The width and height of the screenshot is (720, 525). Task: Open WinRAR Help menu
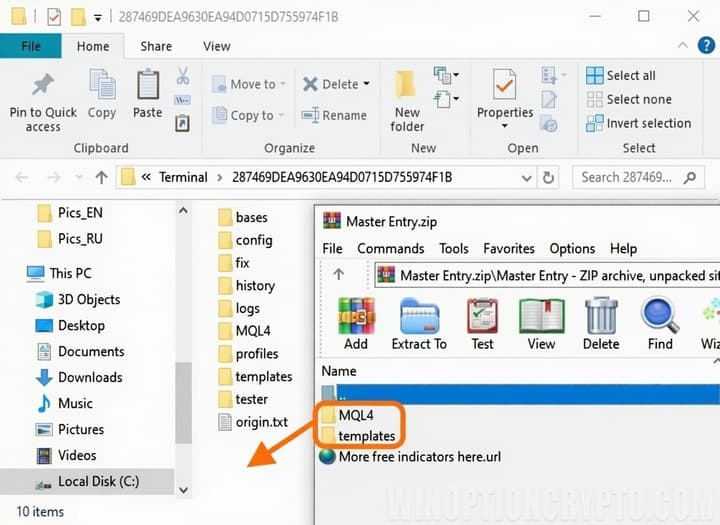point(623,248)
